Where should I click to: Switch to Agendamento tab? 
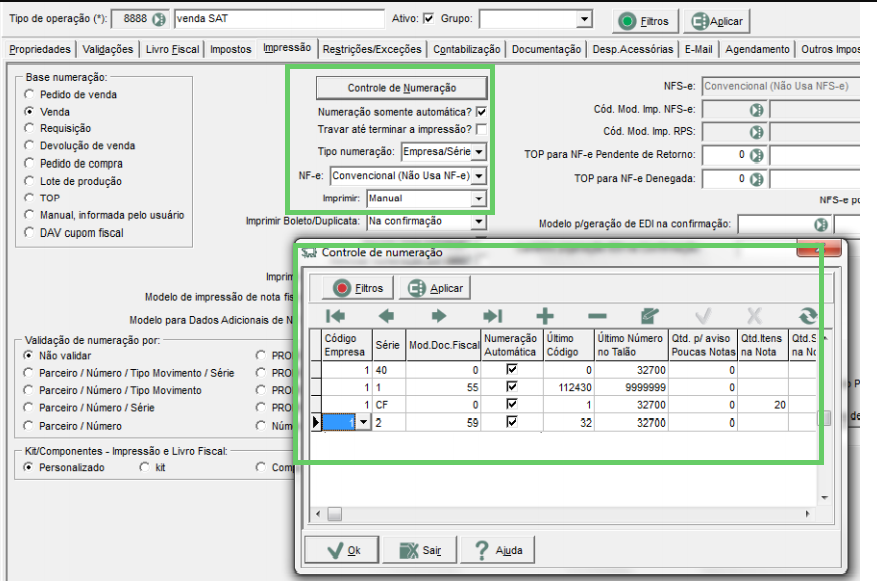coord(757,49)
